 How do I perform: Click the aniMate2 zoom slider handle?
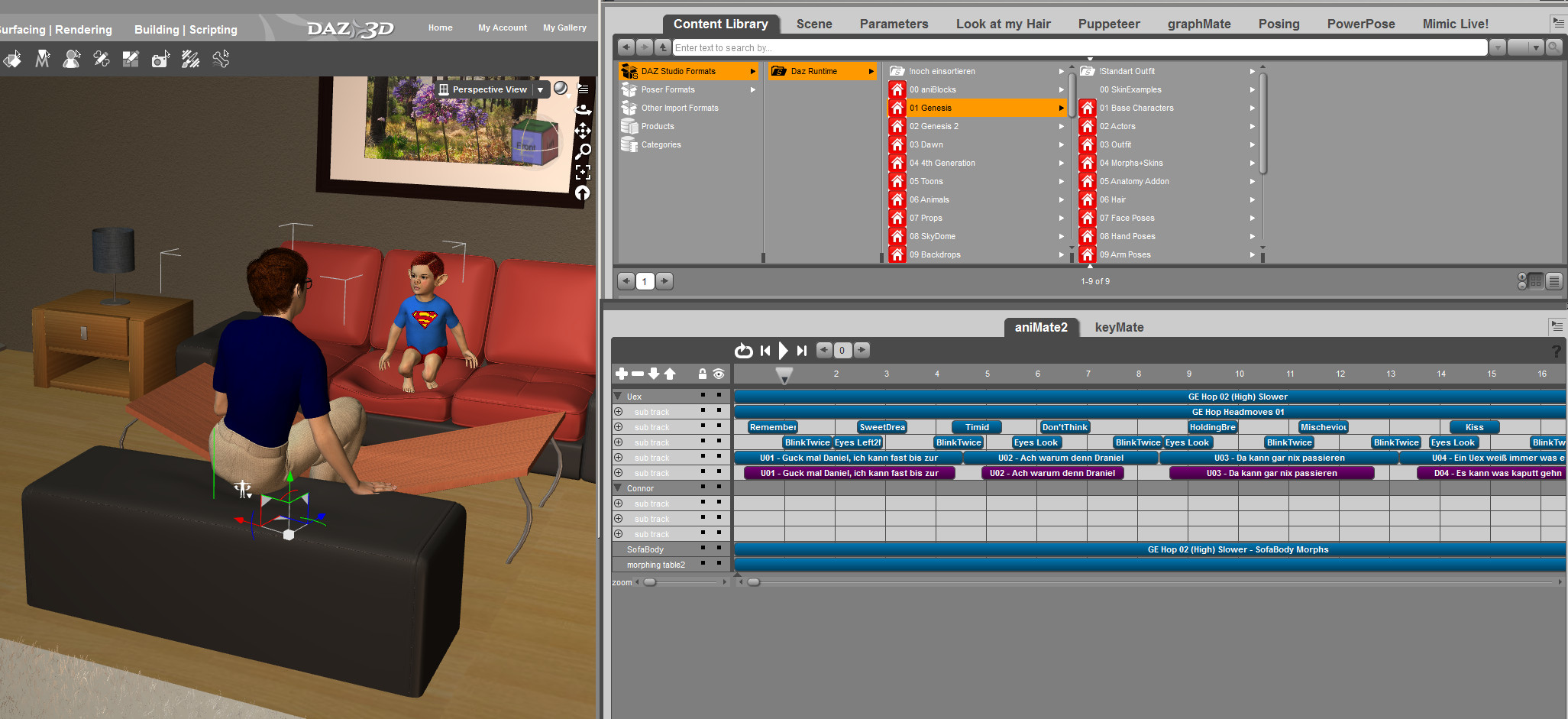click(x=649, y=582)
